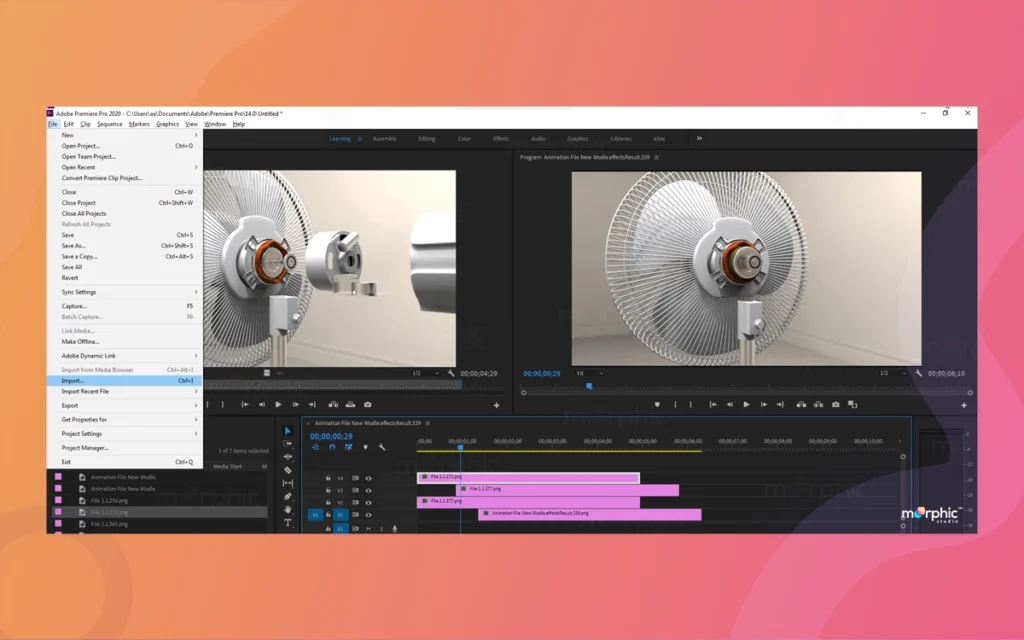The height and width of the screenshot is (640, 1024).
Task: Select the Pen tool
Action: [288, 496]
